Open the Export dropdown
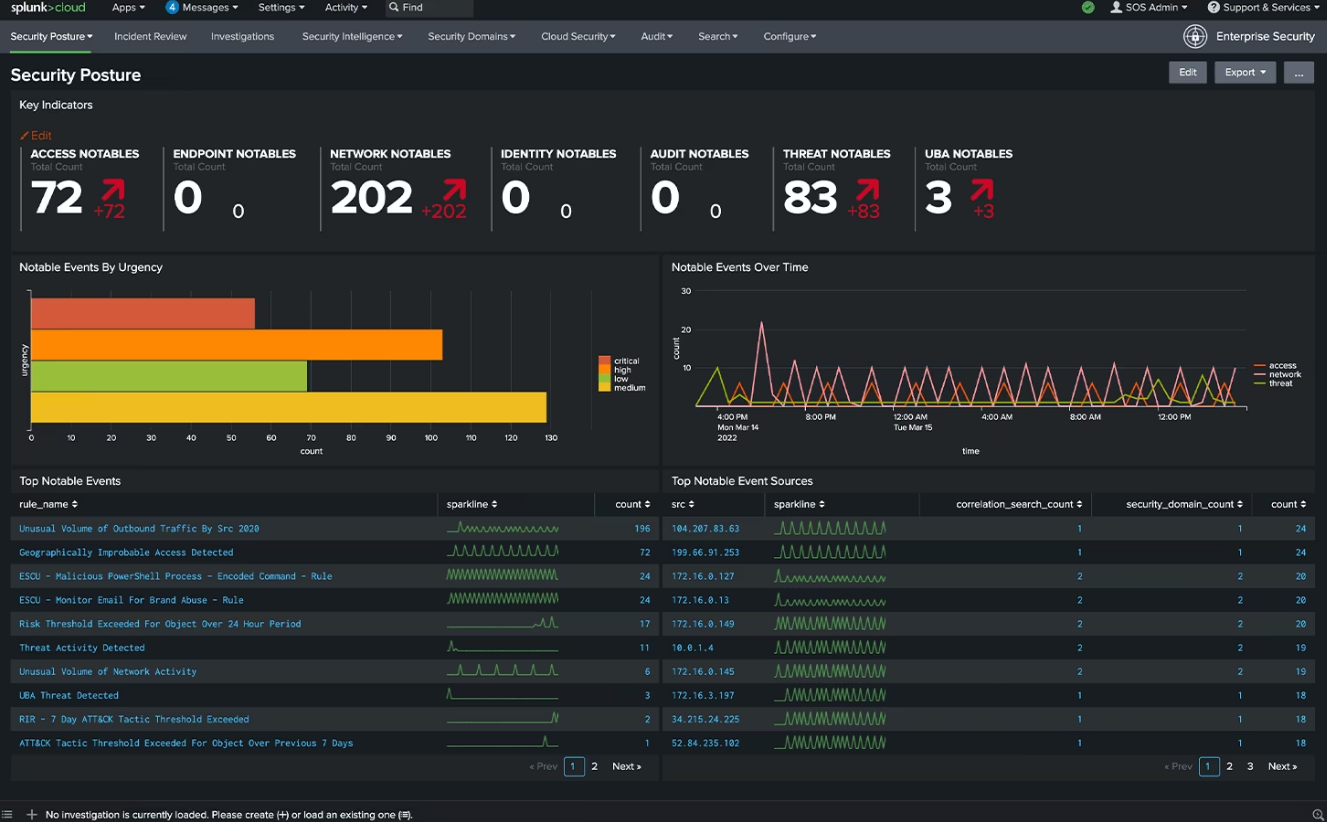Viewport: 1327px width, 822px height. coord(1244,72)
